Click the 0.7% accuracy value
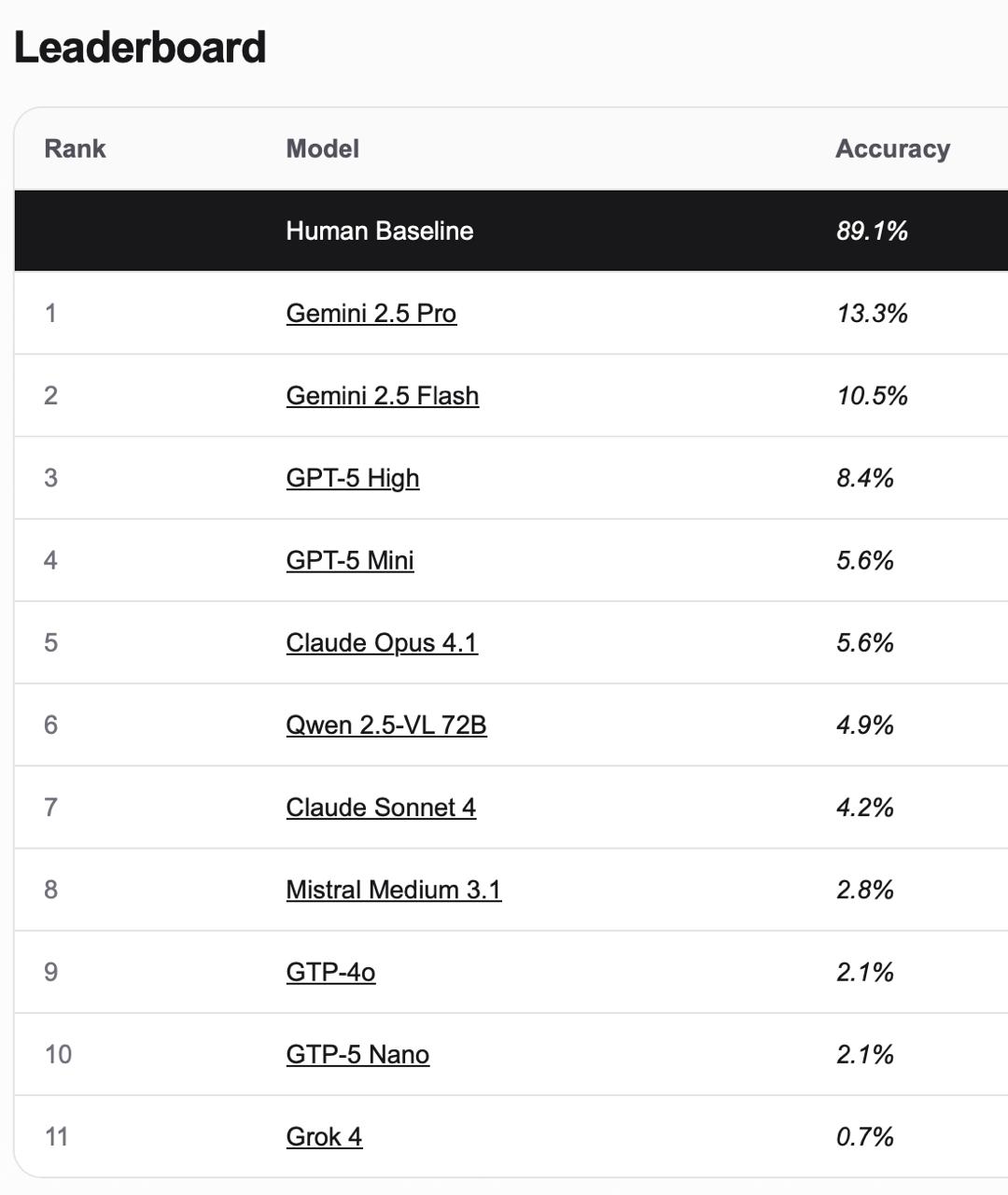Image resolution: width=1008 pixels, height=1195 pixels. tap(864, 1136)
